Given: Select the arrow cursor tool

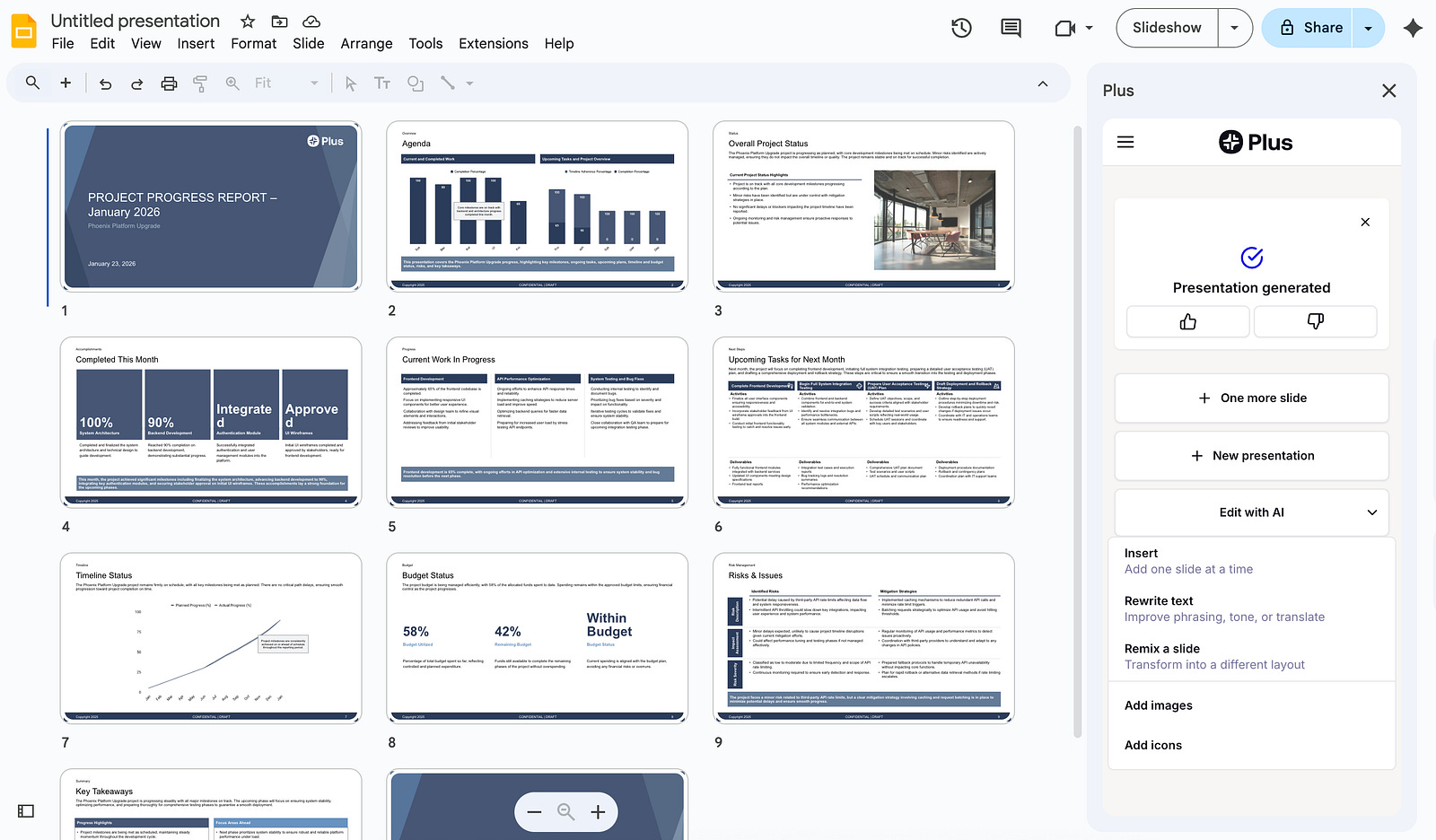Looking at the screenshot, I should [x=351, y=83].
